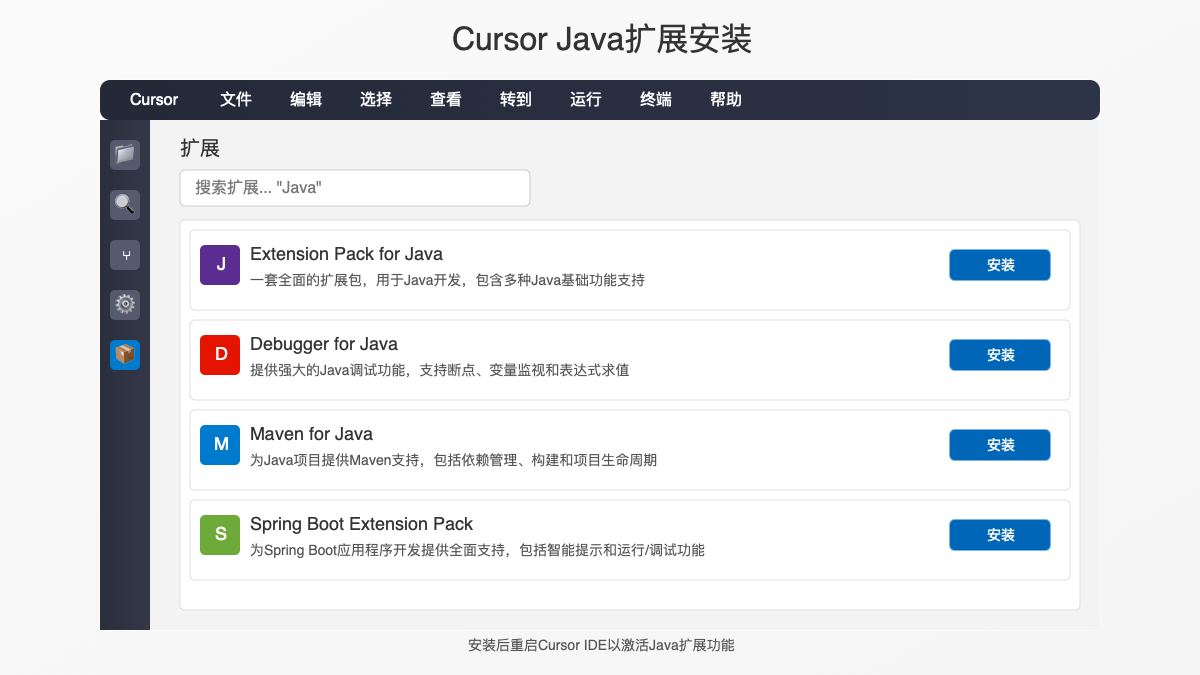1200x675 pixels.
Task: Select the Extensions package icon in sidebar
Action: click(x=125, y=355)
